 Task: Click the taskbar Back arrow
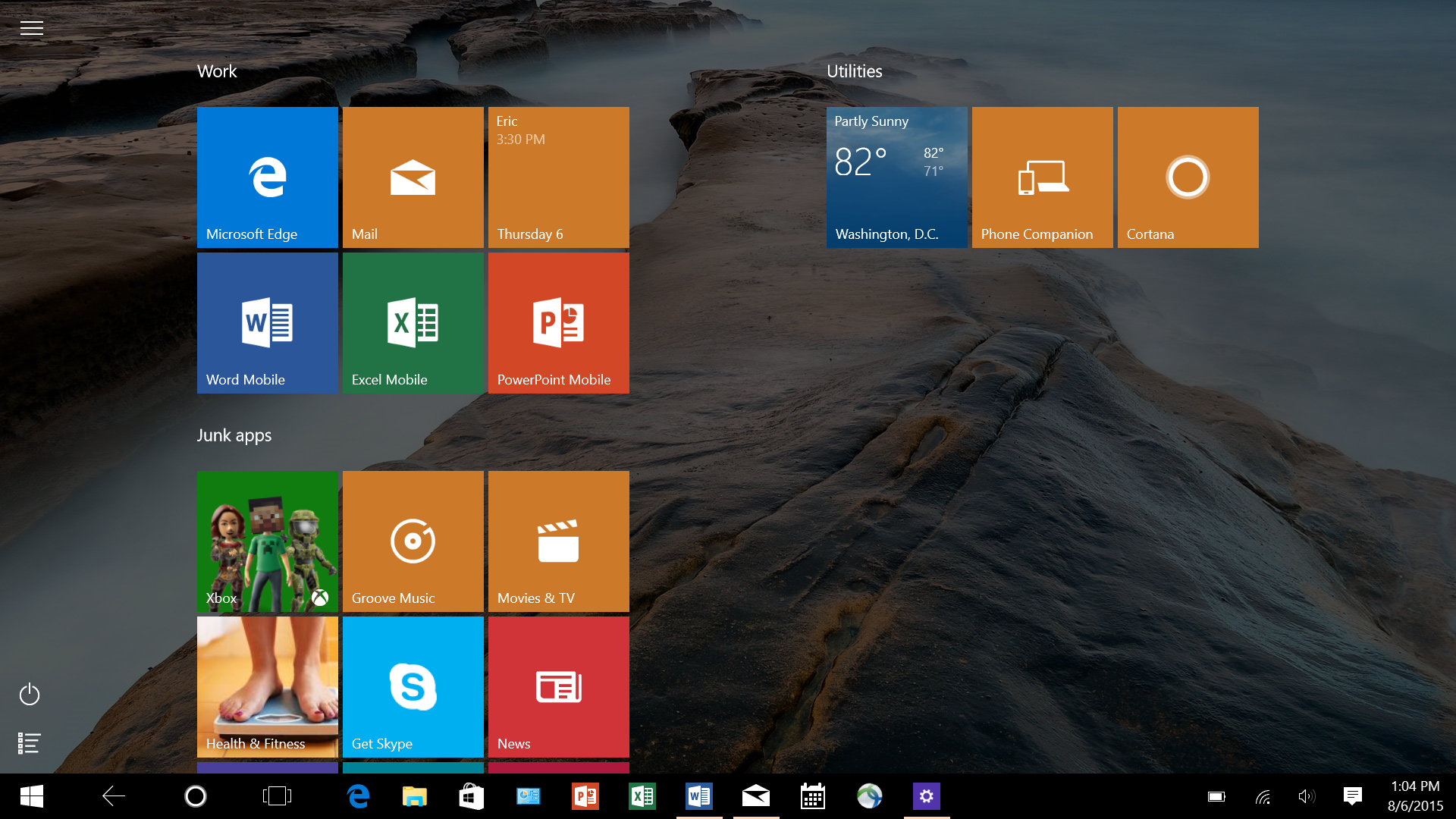click(x=114, y=796)
